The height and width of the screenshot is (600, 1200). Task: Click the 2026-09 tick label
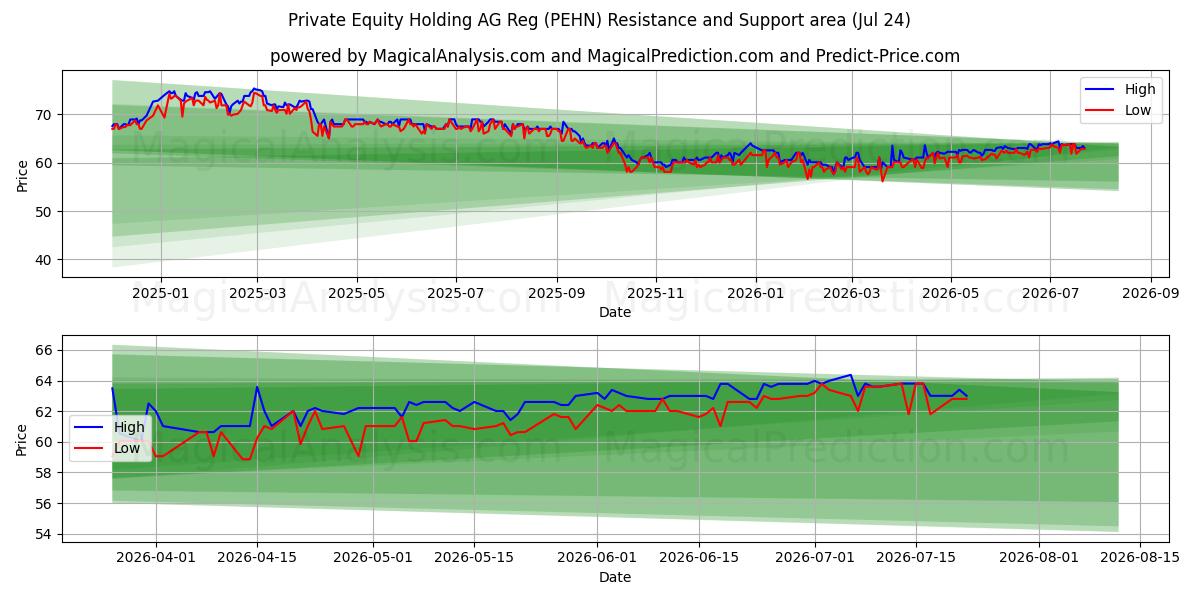click(1151, 293)
